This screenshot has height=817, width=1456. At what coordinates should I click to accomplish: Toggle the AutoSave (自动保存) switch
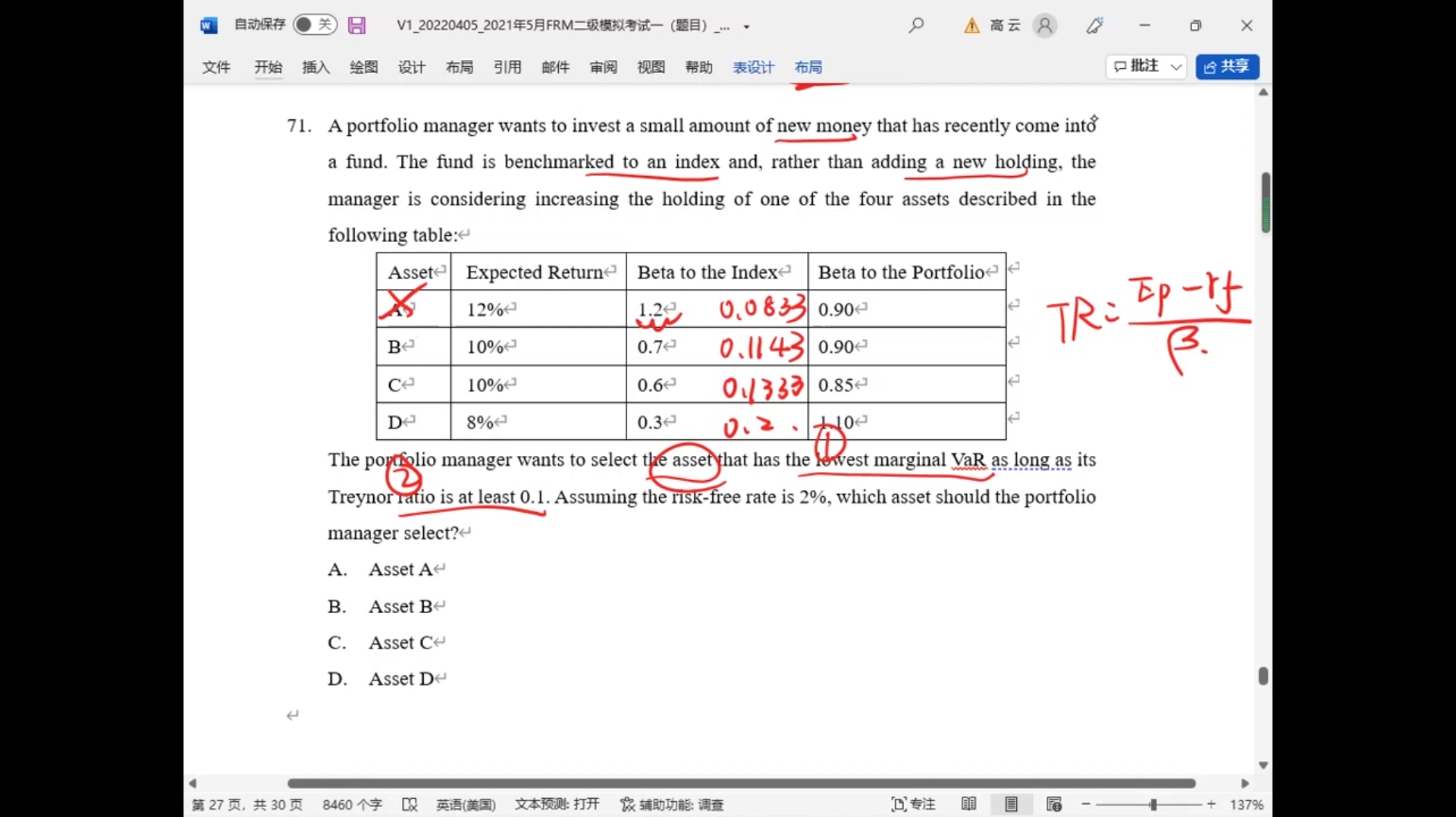coord(314,25)
